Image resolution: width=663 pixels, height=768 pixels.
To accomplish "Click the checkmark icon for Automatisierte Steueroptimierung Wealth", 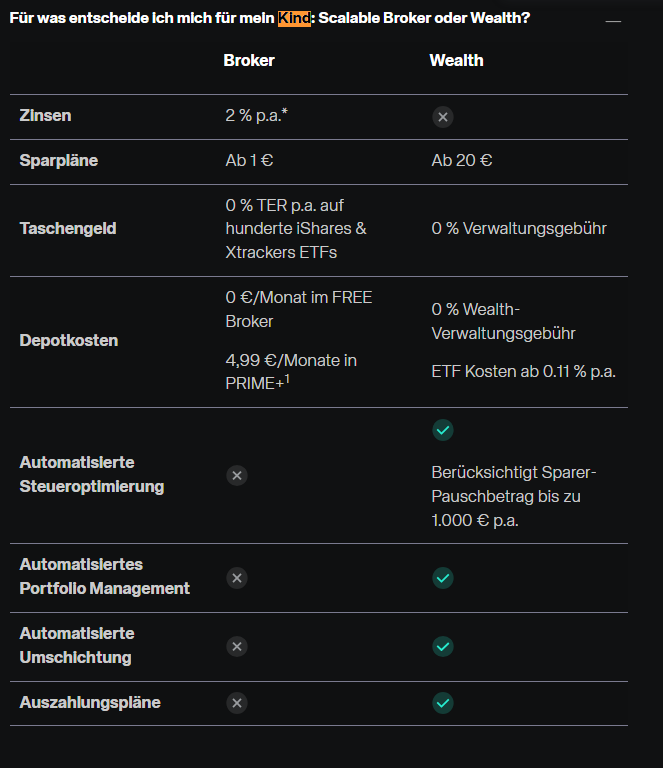I will 443,430.
